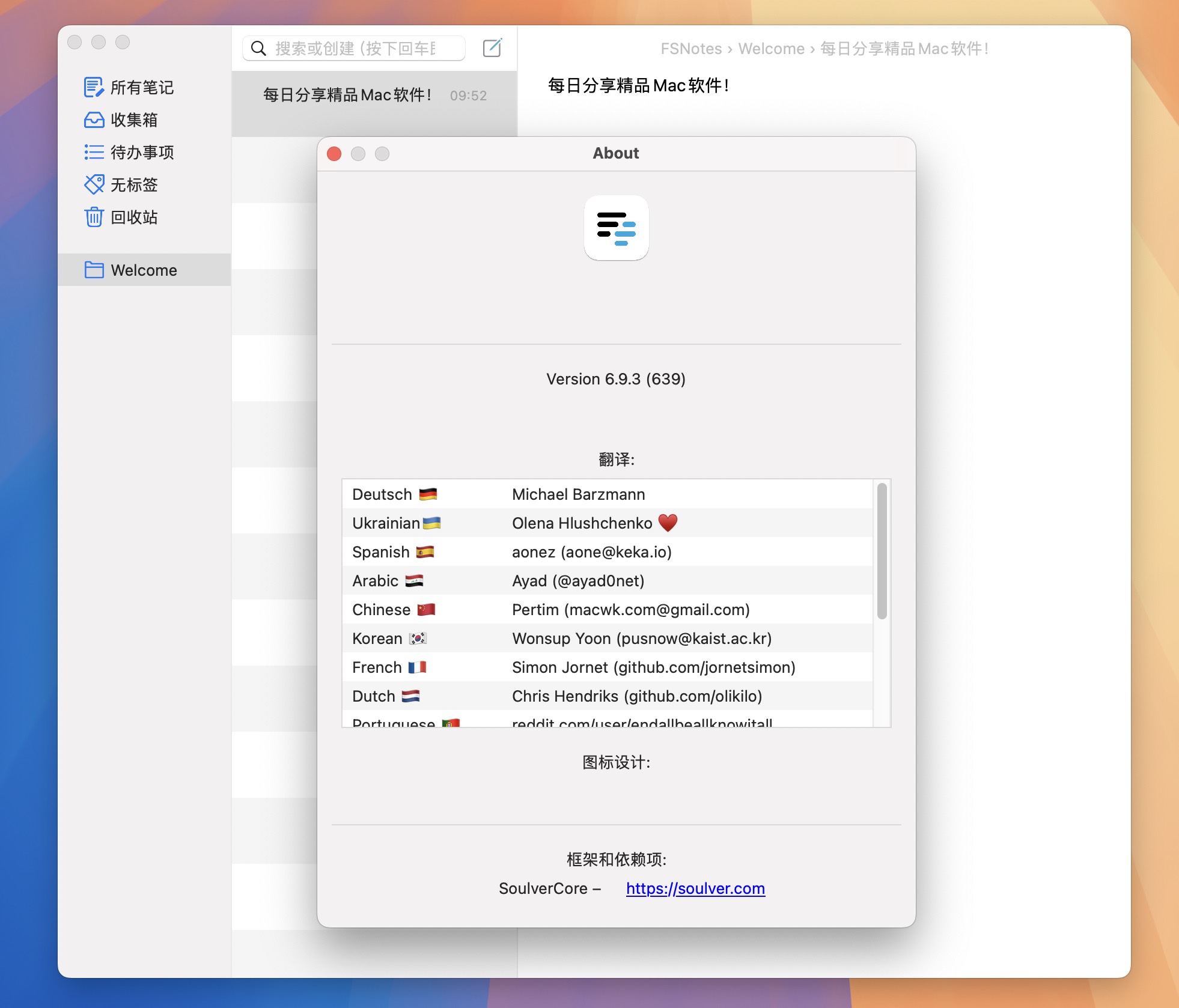Click the Arabic flag icon
Screen dimensions: 1179x1008
[x=414, y=580]
